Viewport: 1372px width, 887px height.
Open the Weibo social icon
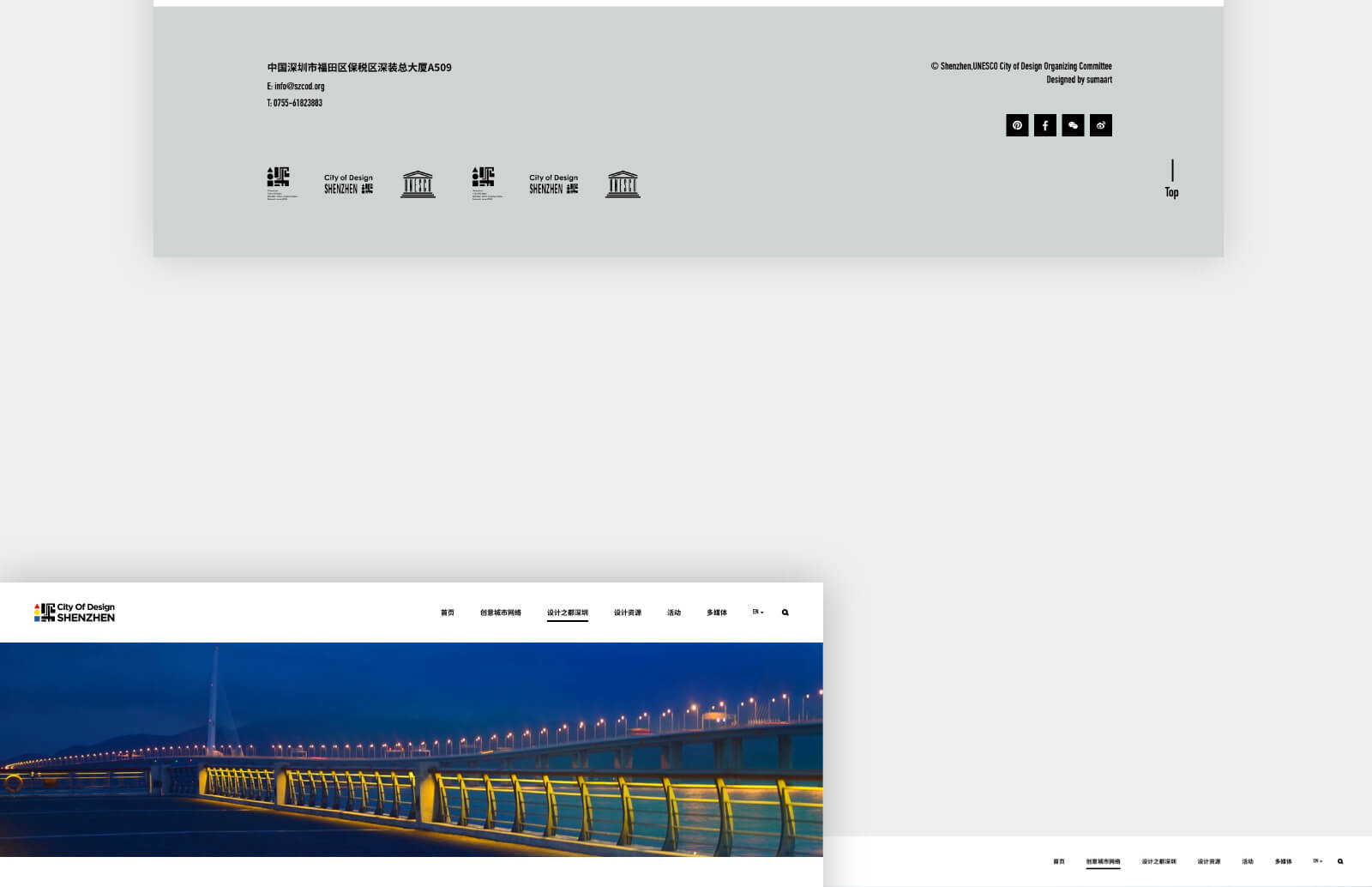[x=1101, y=125]
